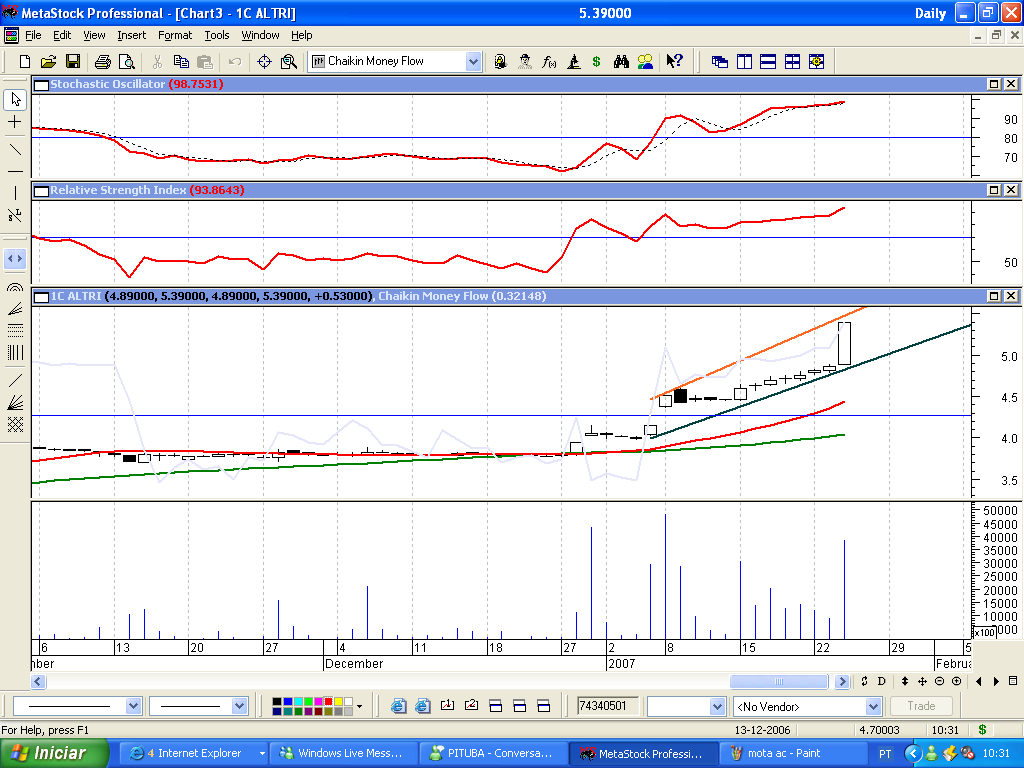Maximize the 1C ALTRI price pane

994,296
